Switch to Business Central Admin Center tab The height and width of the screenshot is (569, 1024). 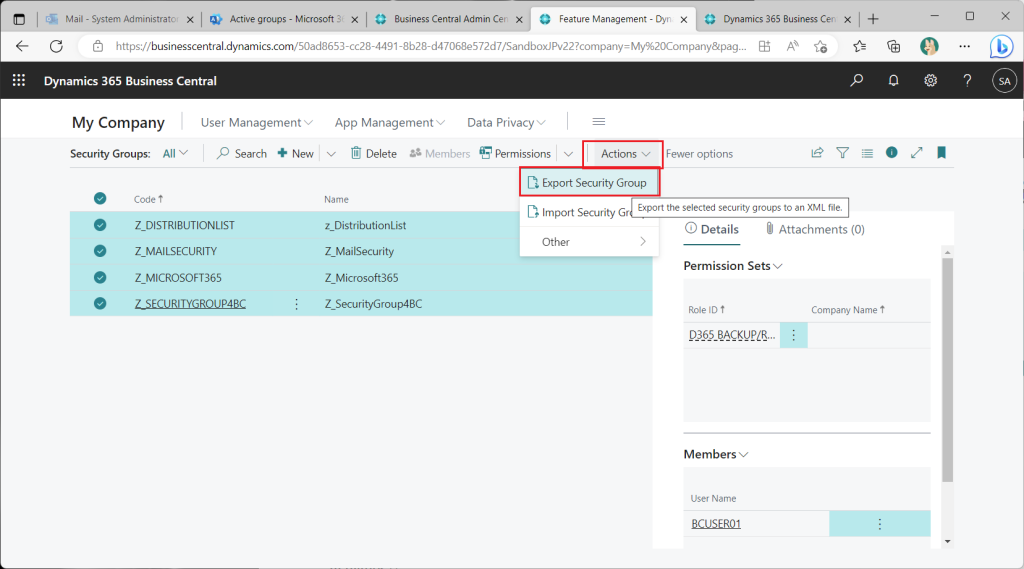(x=449, y=19)
